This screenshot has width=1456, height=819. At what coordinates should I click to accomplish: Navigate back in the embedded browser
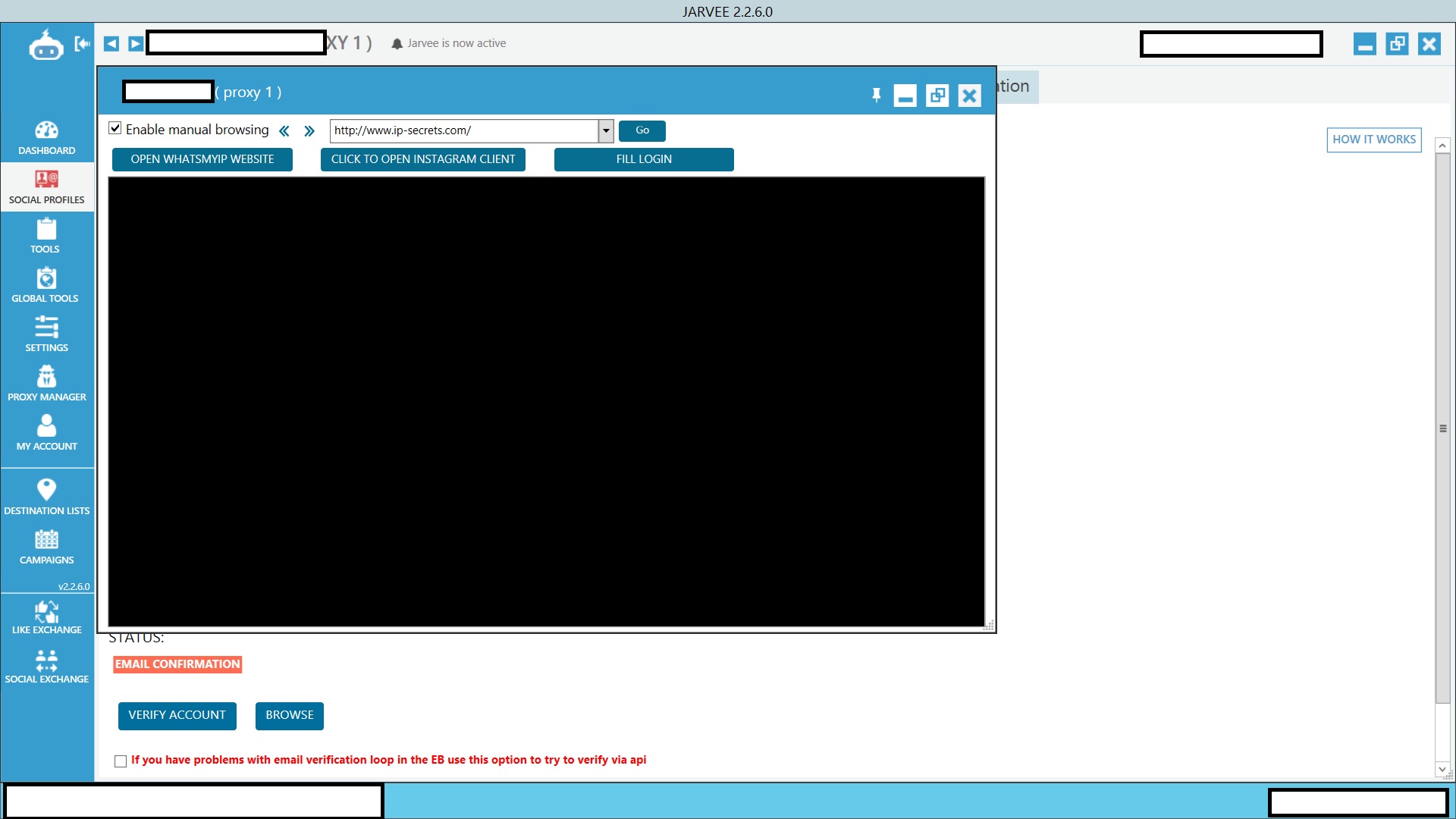pyautogui.click(x=284, y=130)
